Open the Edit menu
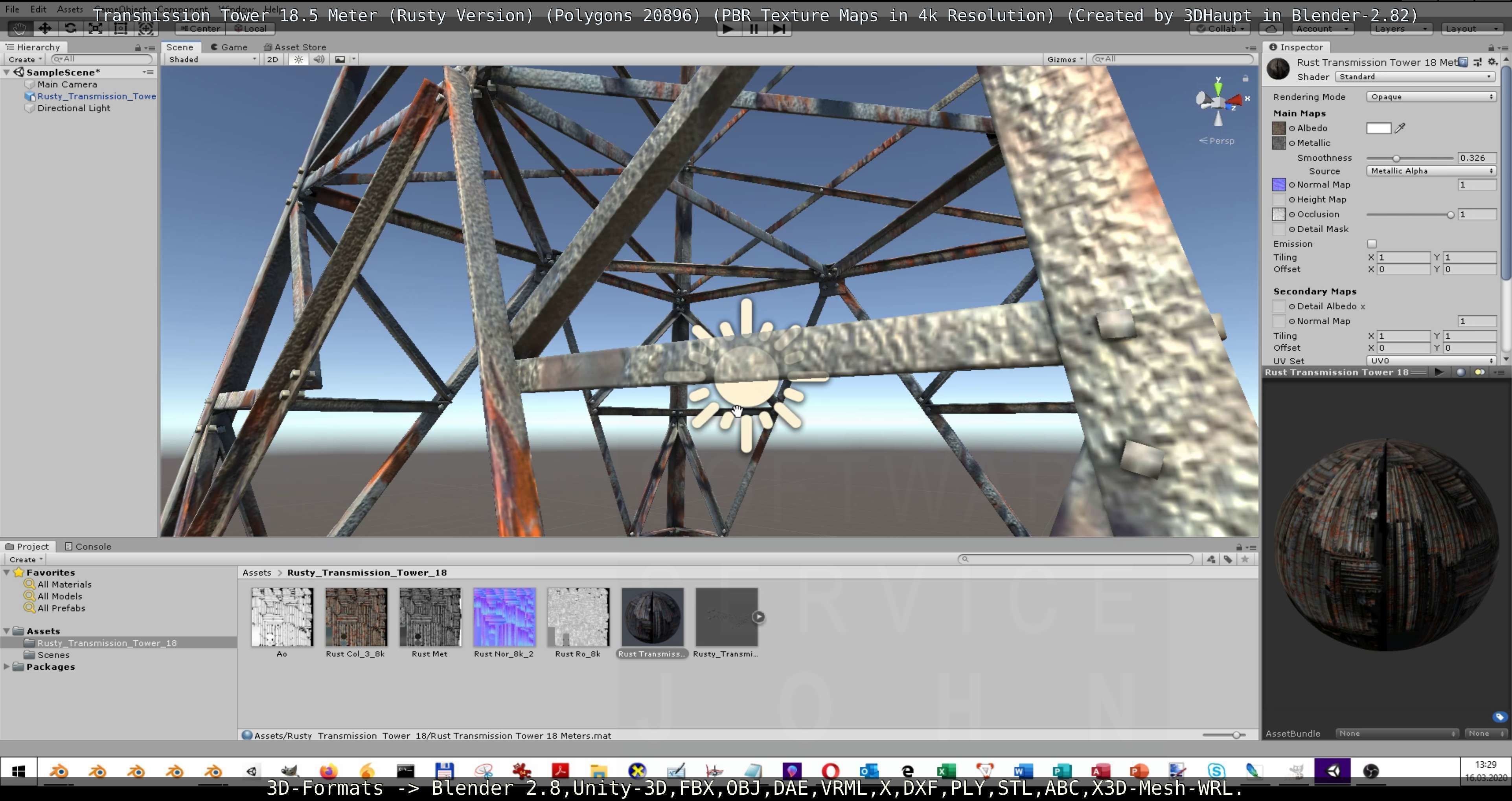 pos(38,9)
